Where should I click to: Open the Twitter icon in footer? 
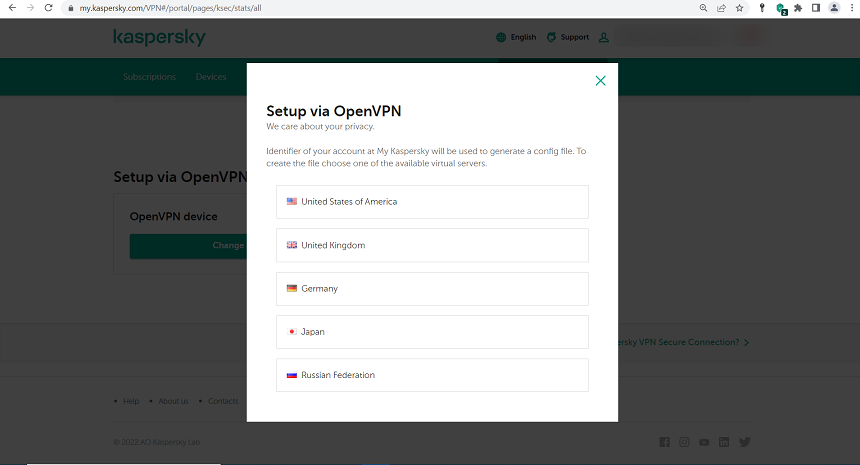pos(744,442)
